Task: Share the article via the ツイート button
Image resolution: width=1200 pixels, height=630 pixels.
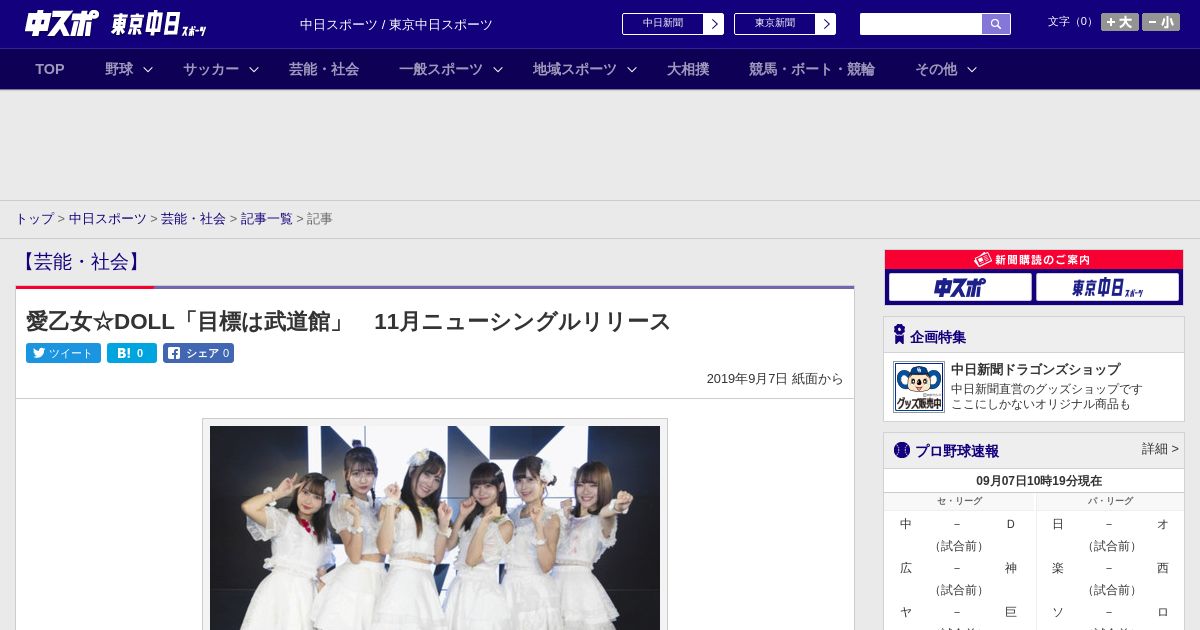Action: pyautogui.click(x=63, y=353)
